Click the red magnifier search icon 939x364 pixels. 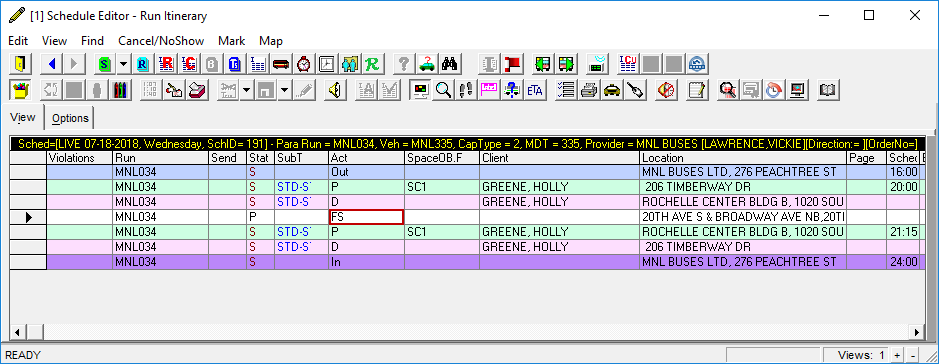tap(728, 90)
